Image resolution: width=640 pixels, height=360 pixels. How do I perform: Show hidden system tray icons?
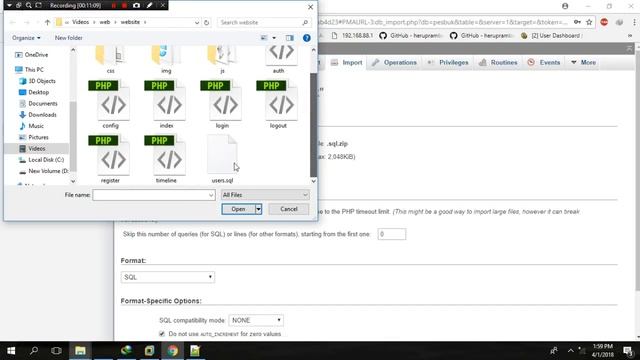click(x=570, y=351)
